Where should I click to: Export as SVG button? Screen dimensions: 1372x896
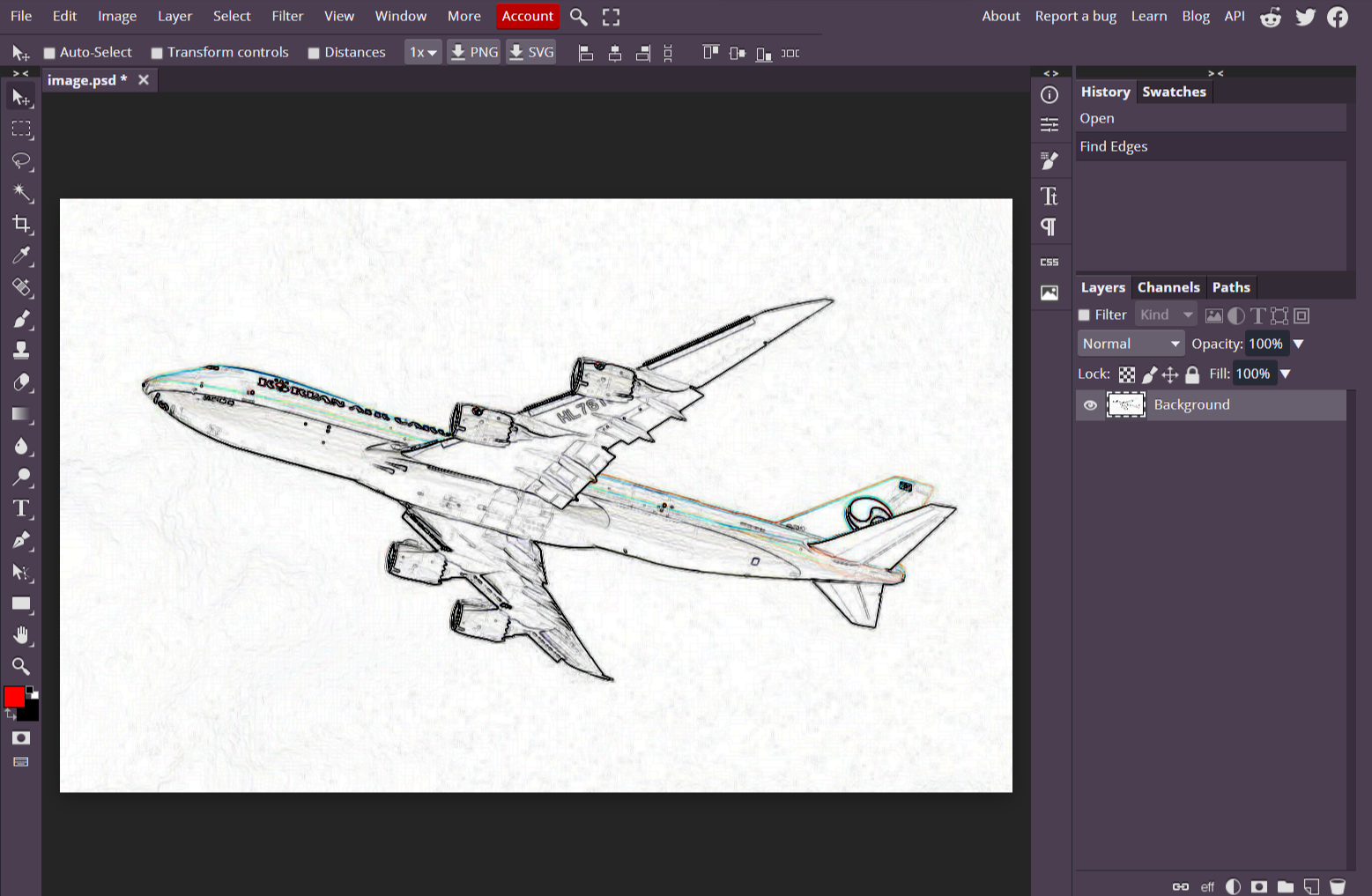click(x=531, y=53)
